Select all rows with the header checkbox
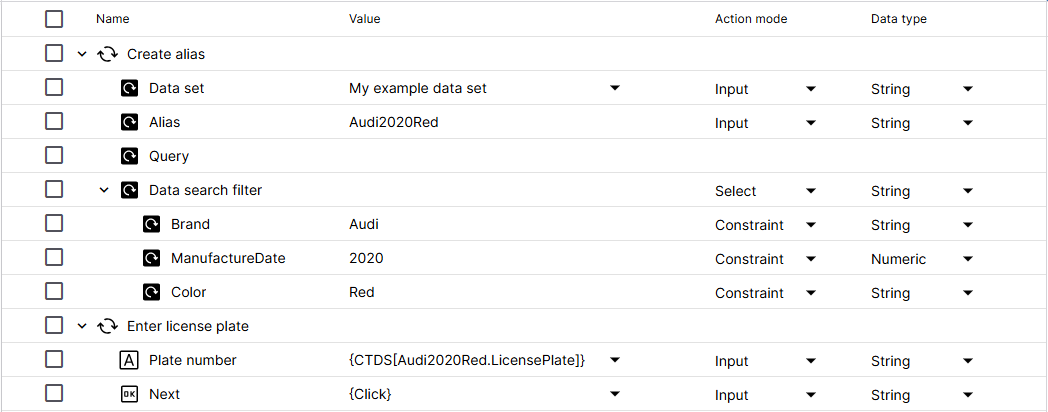Viewport: 1048px width, 412px height. pyautogui.click(x=54, y=19)
